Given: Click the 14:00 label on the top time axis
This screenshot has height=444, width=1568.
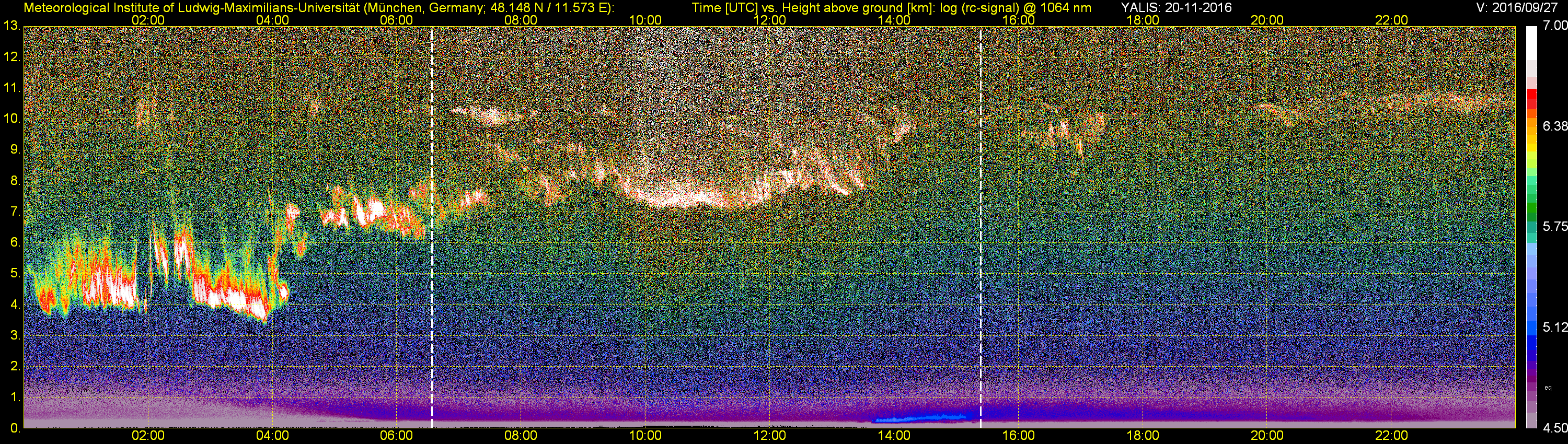Looking at the screenshot, I should pyautogui.click(x=894, y=20).
